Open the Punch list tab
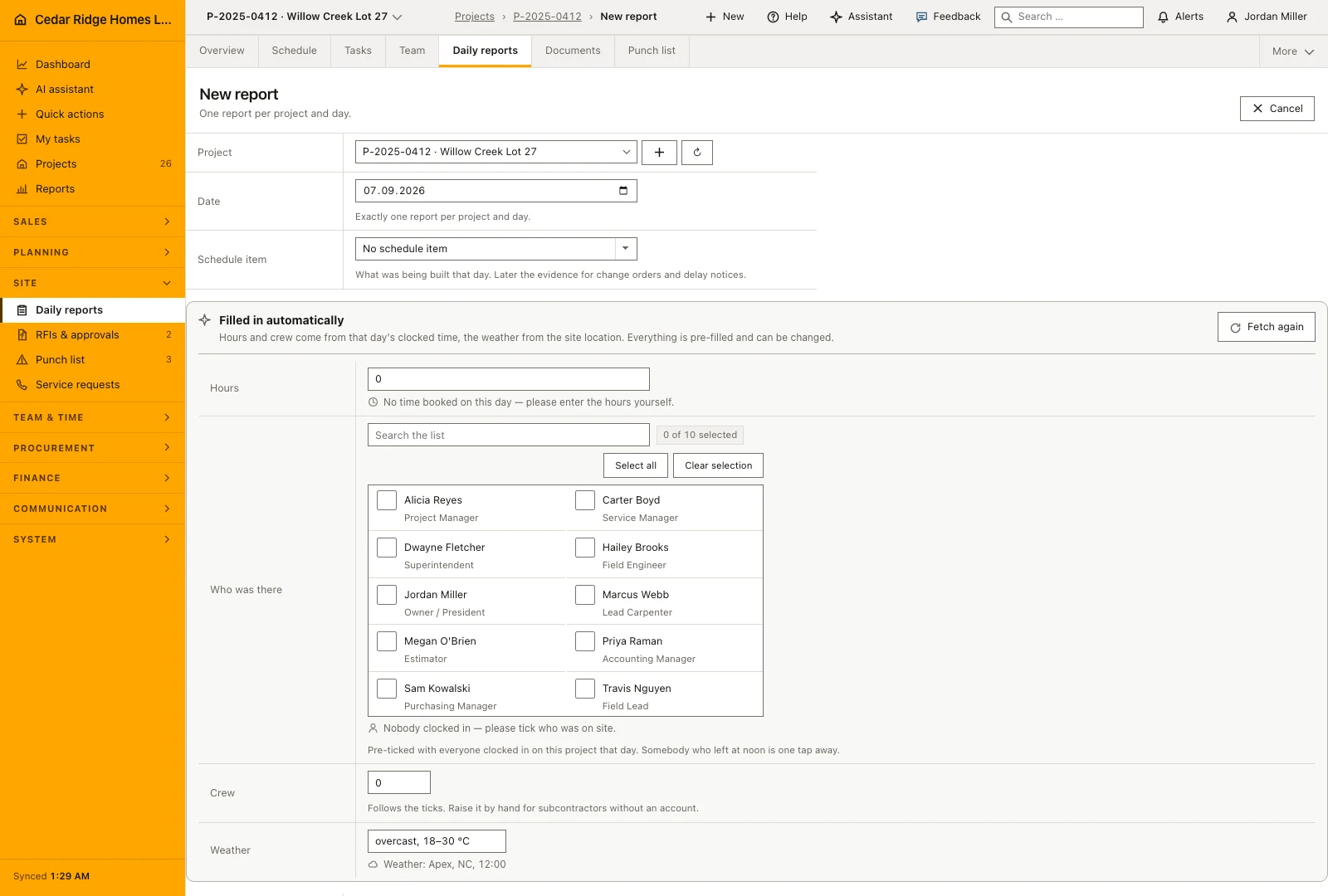 coord(652,51)
